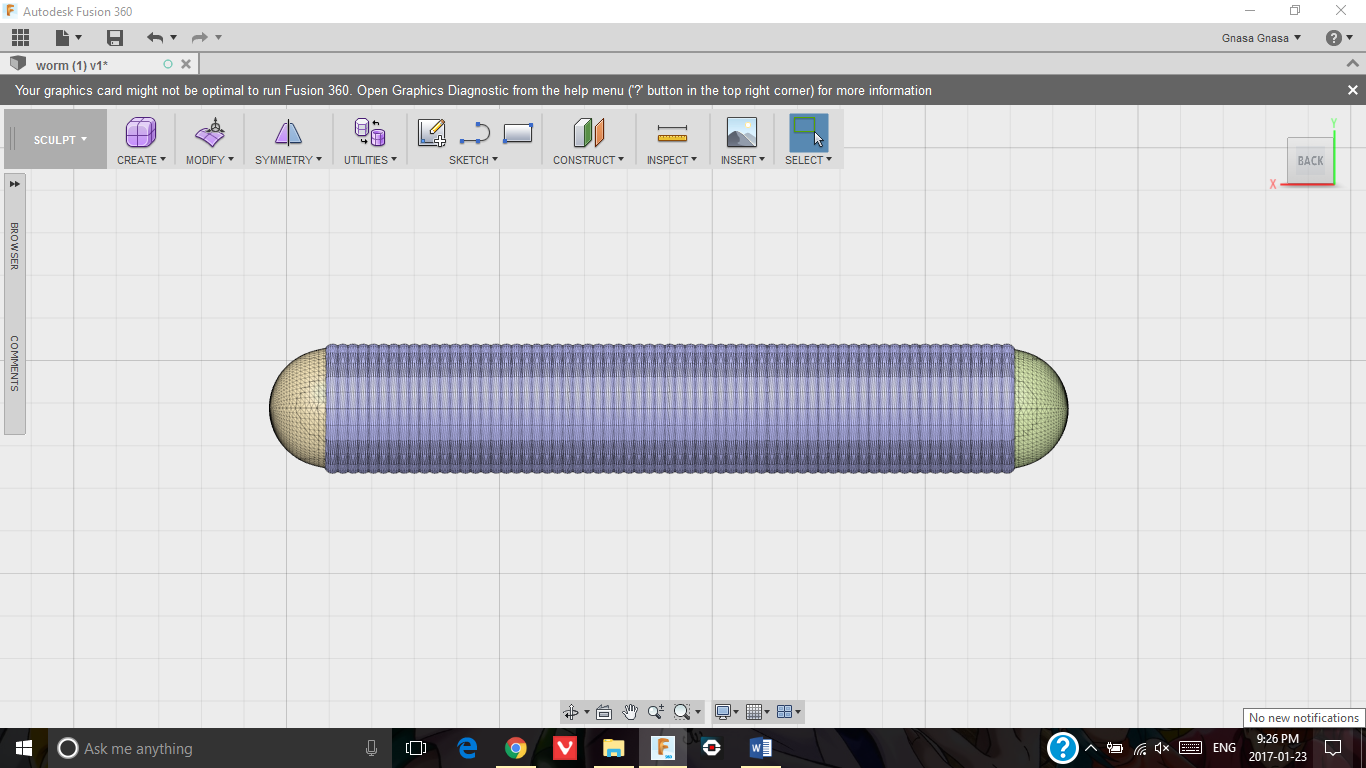The height and width of the screenshot is (768, 1366).
Task: Expand the CREATE menu
Action: (x=141, y=160)
